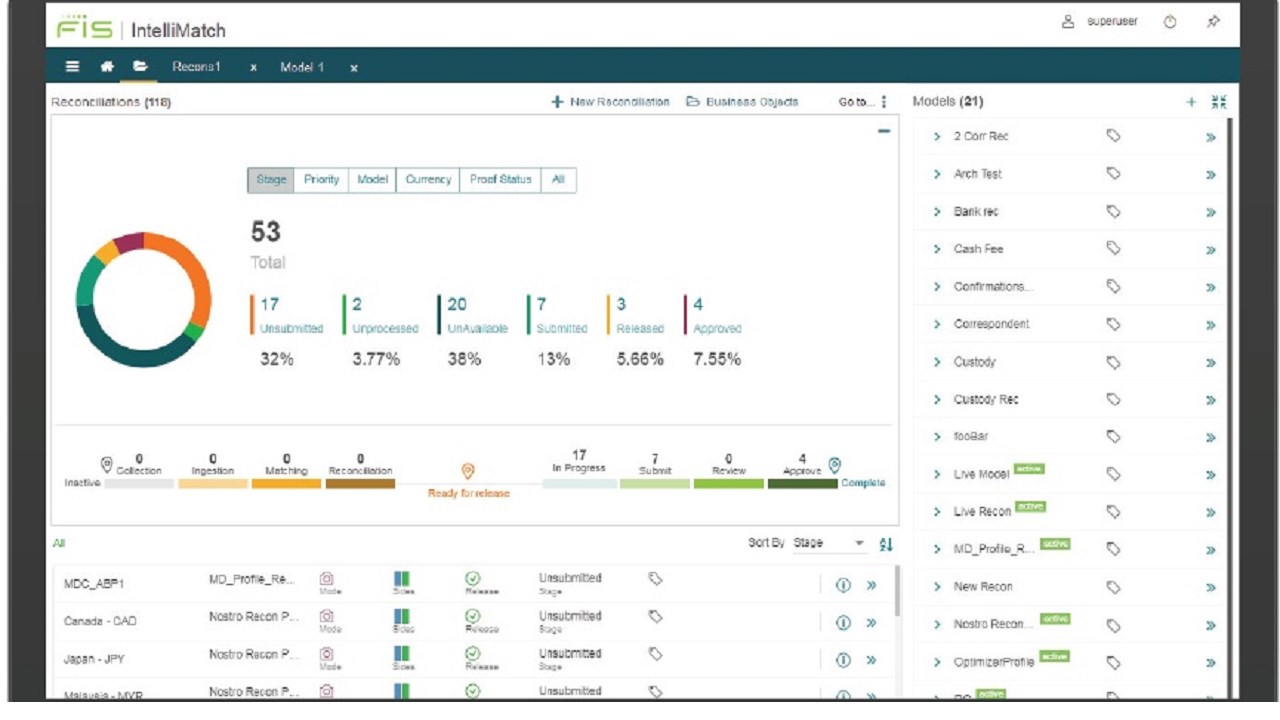Select the Stage chart filter tab
The image size is (1280, 720).
coord(271,180)
